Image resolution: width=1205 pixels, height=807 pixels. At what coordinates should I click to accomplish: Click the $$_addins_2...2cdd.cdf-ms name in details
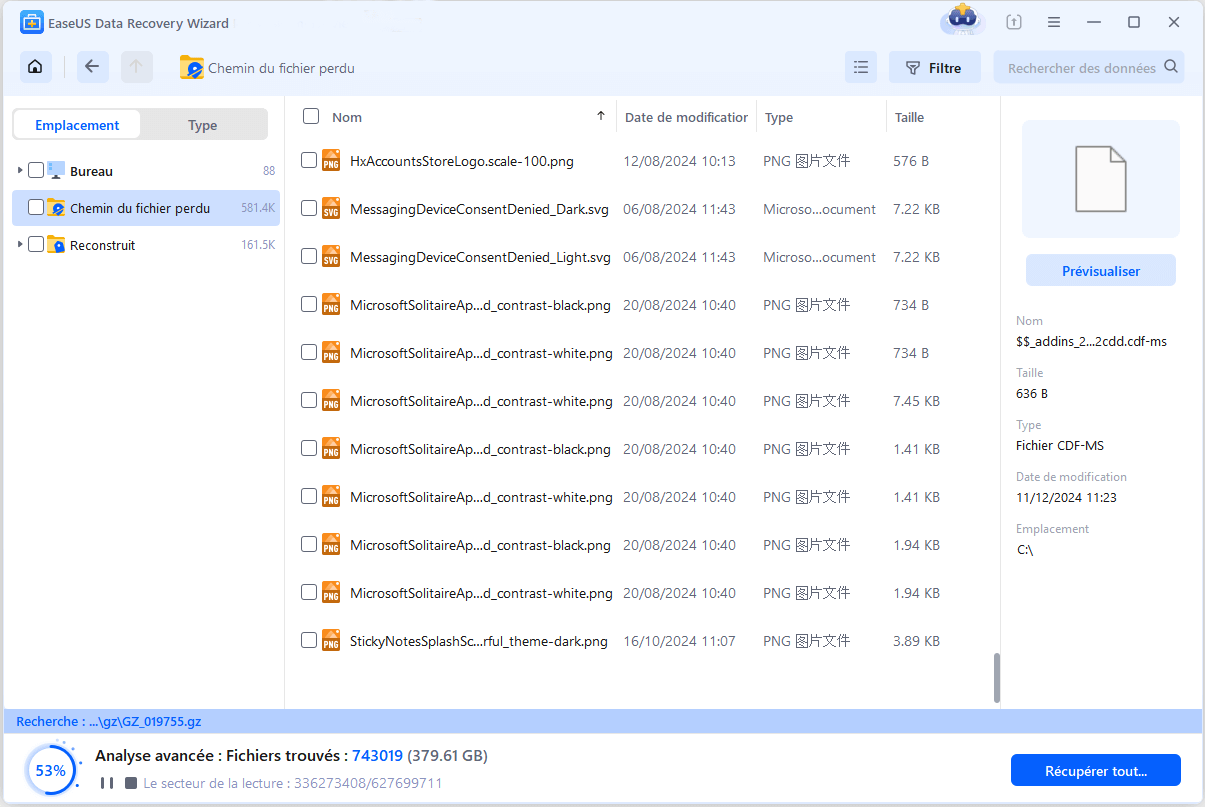pyautogui.click(x=1091, y=341)
